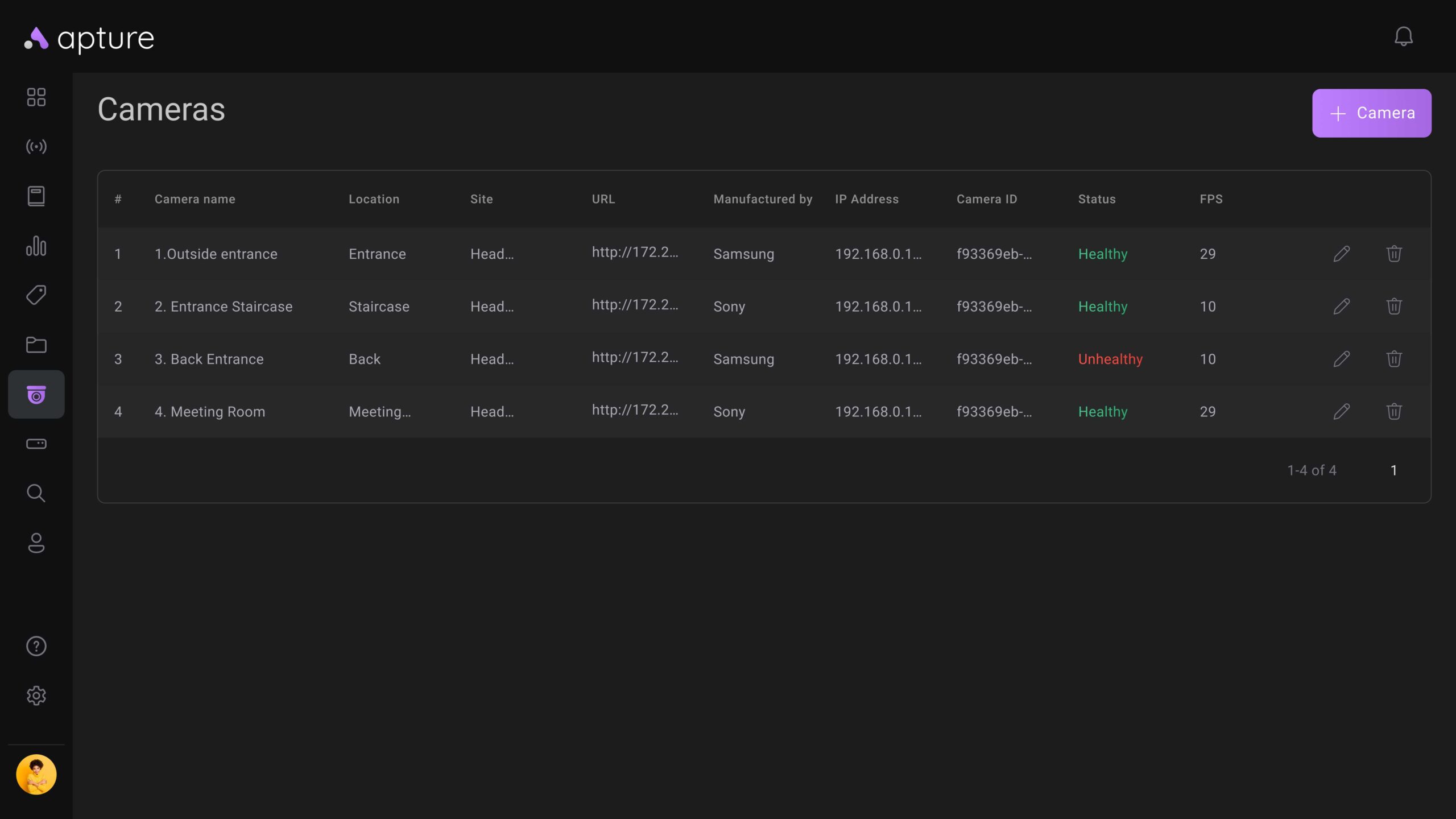Open the users icon in sidebar
Image resolution: width=1456 pixels, height=819 pixels.
click(x=36, y=543)
